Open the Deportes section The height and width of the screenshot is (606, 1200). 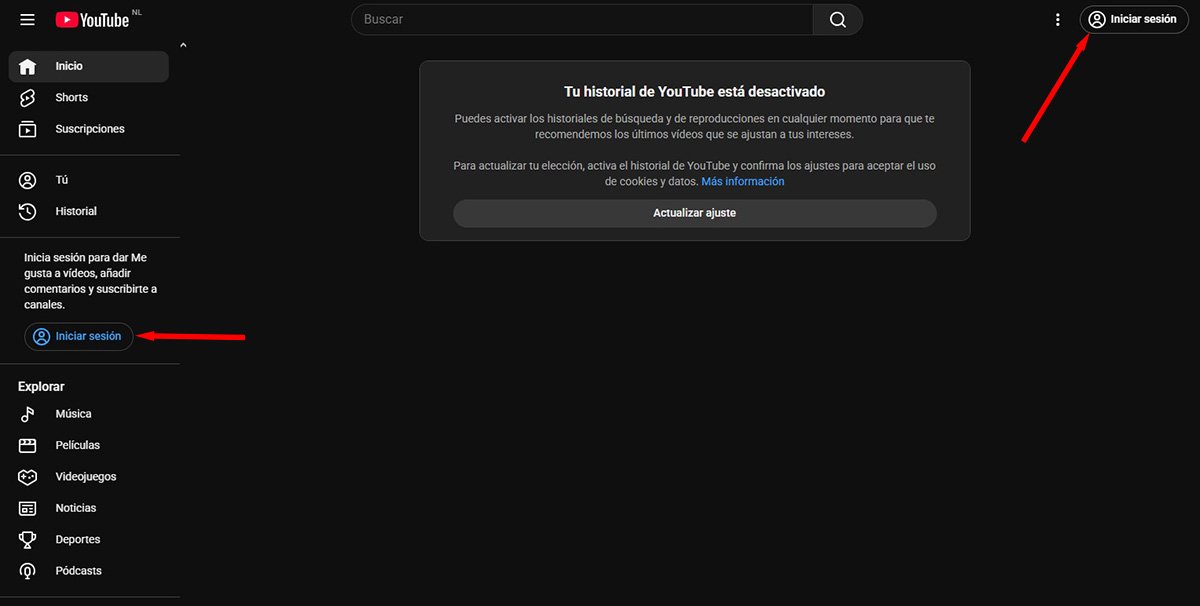[x=76, y=538]
